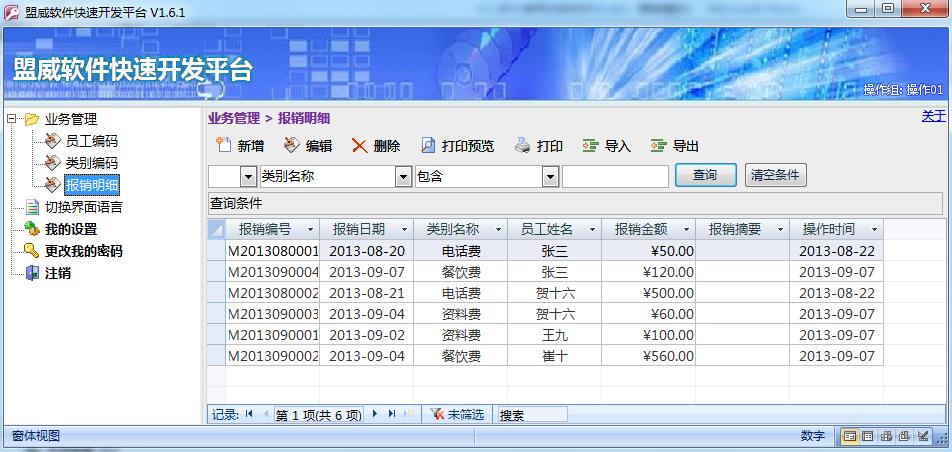Click the ¥560.00 amount cell
Image resolution: width=952 pixels, height=452 pixels.
[x=648, y=356]
